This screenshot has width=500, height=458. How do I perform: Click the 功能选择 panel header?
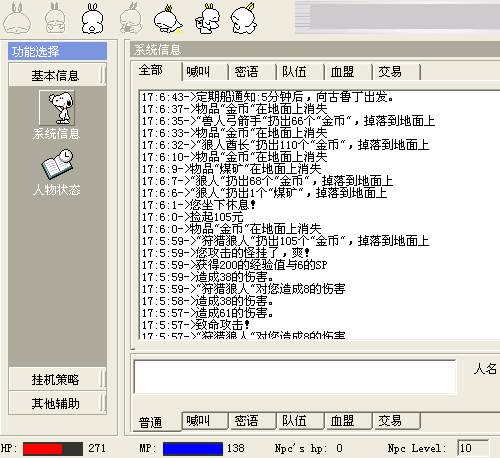(57, 51)
